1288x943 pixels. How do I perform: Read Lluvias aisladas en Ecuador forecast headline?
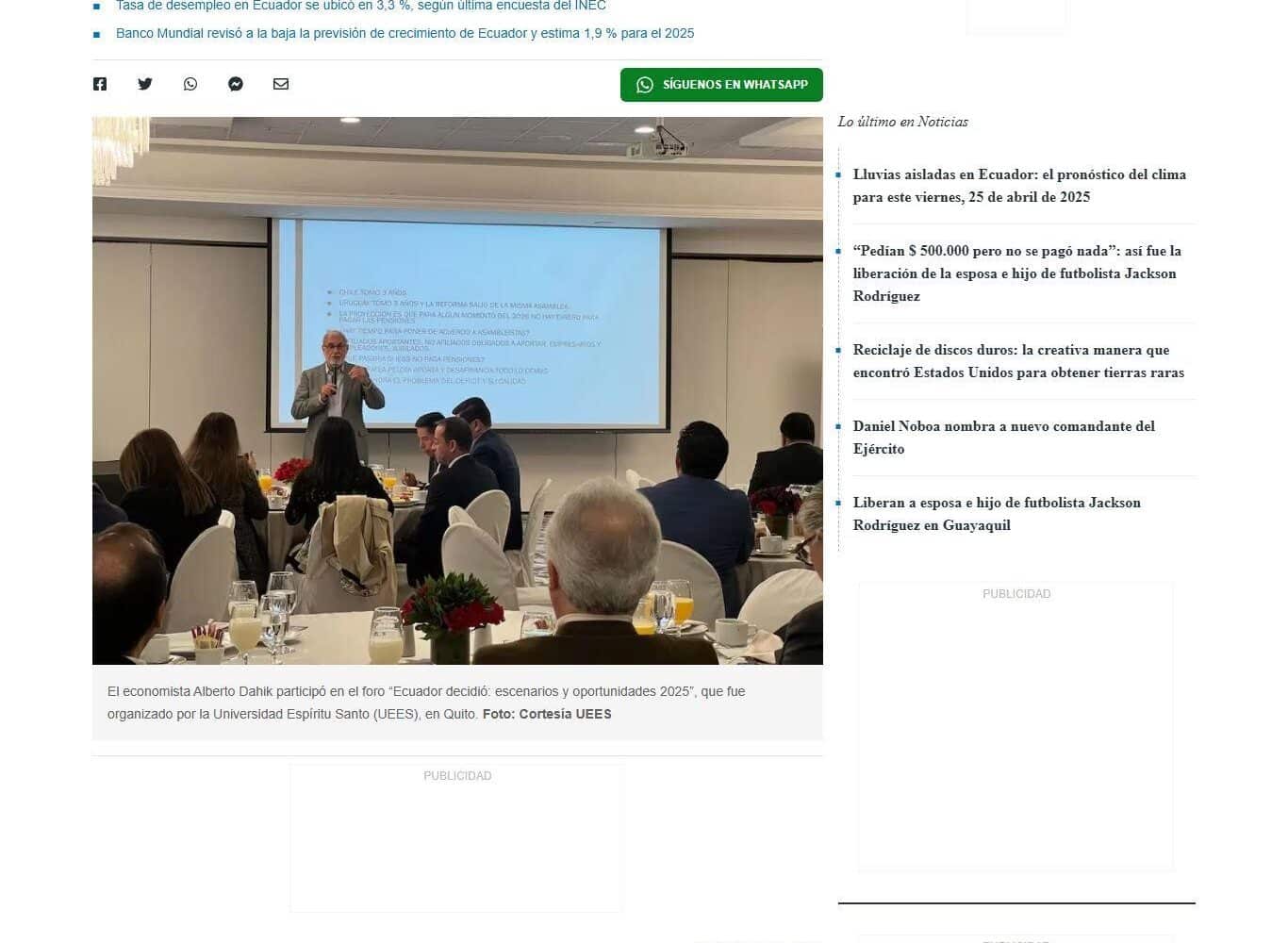(x=1019, y=186)
